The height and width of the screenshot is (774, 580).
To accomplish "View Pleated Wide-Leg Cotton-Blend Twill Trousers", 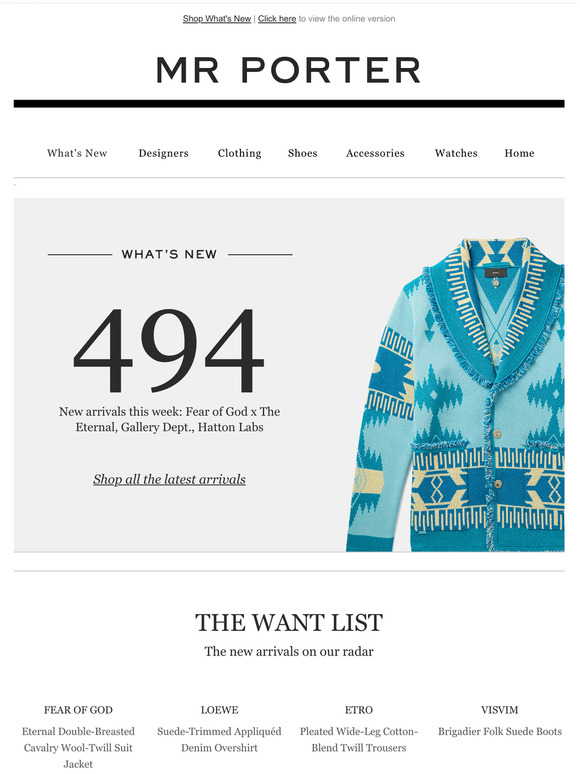I will click(x=359, y=739).
